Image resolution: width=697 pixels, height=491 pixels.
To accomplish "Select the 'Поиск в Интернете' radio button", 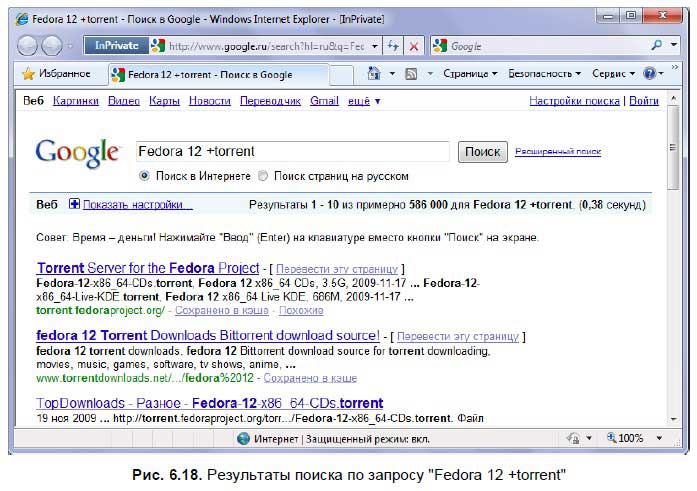I will [144, 176].
